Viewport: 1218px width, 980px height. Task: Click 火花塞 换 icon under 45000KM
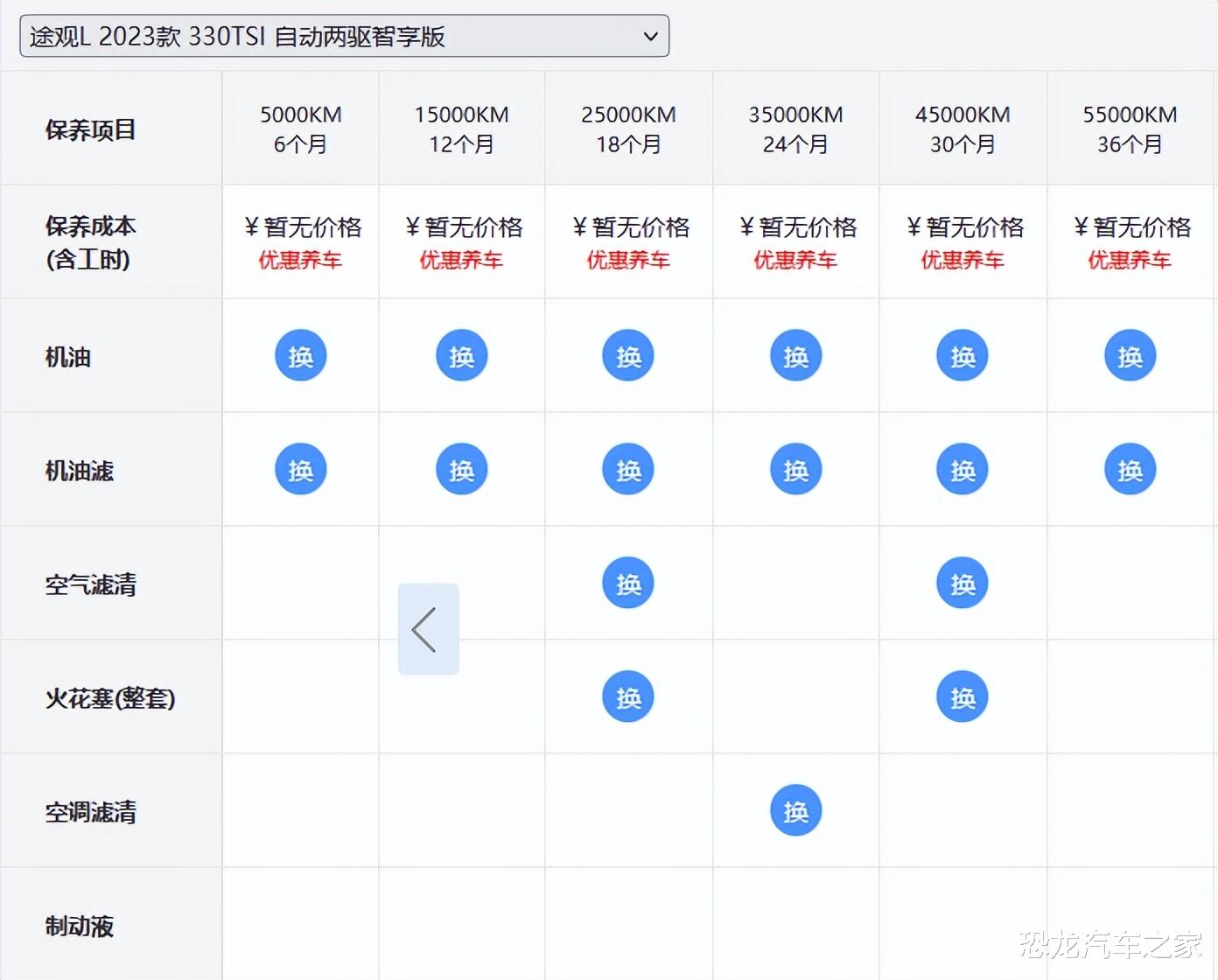(962, 697)
